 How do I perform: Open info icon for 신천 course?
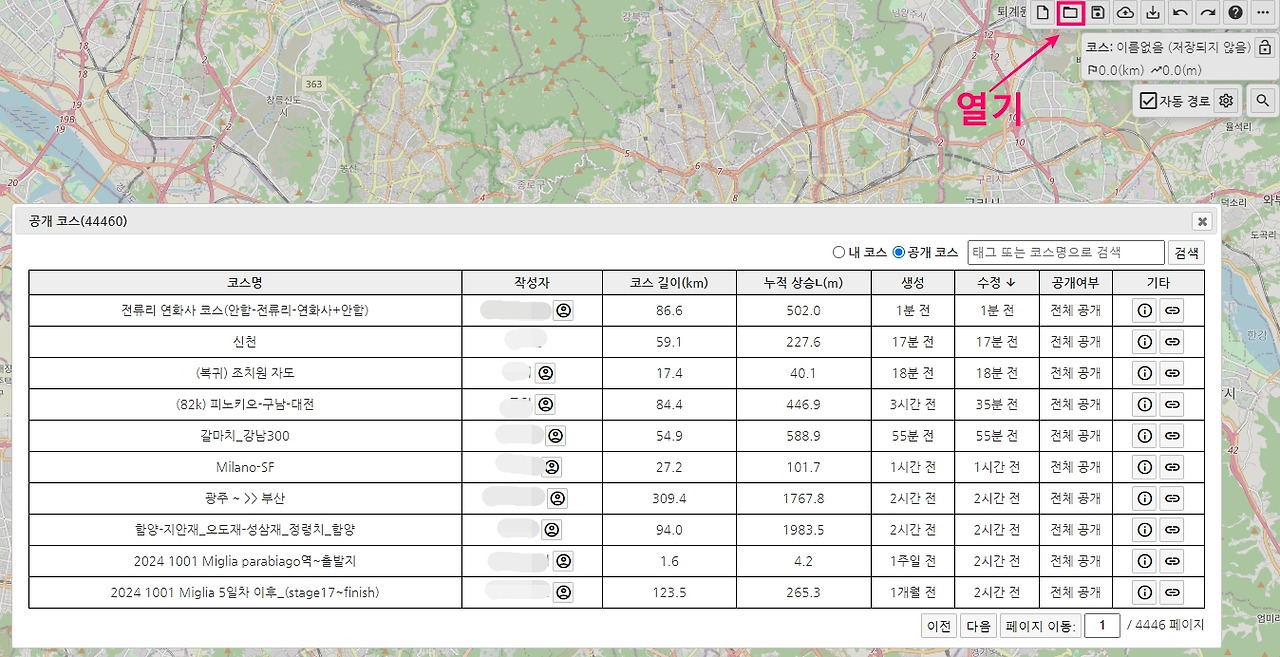(1145, 342)
